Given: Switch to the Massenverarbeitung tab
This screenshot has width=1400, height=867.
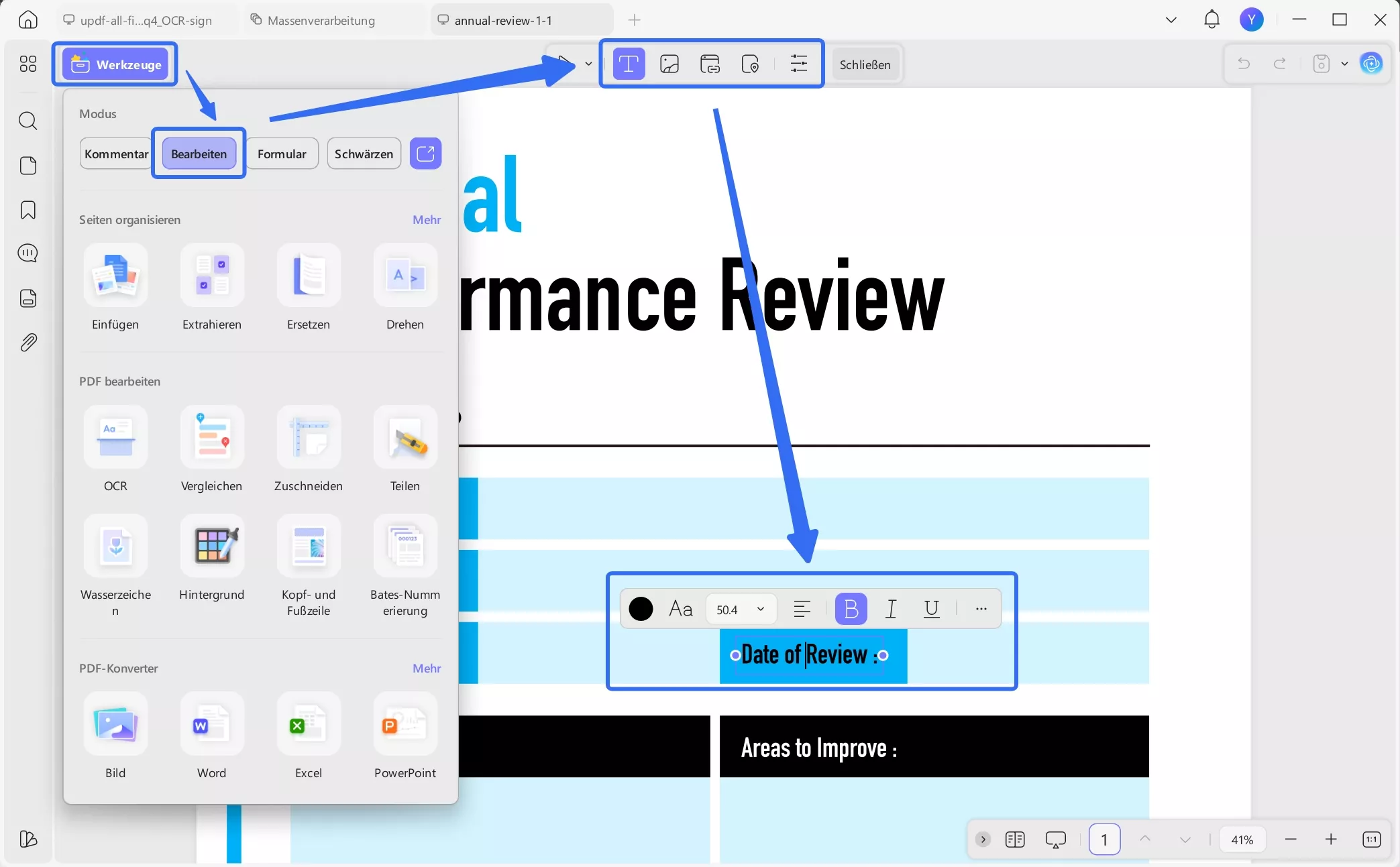Looking at the screenshot, I should (321, 20).
